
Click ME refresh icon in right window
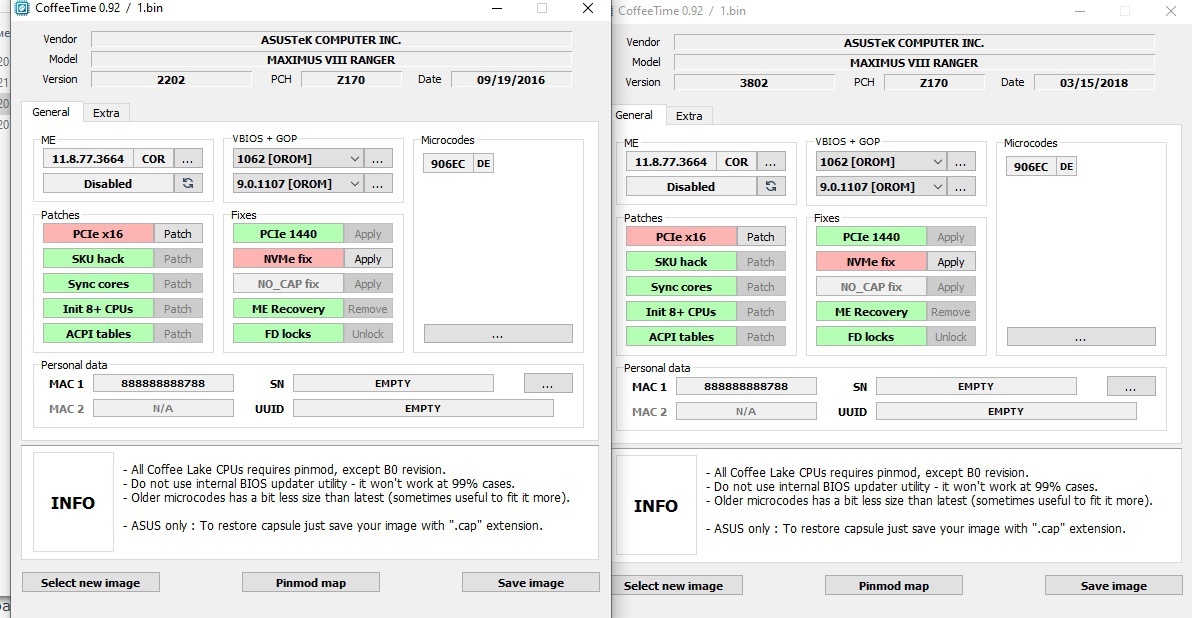(x=771, y=186)
